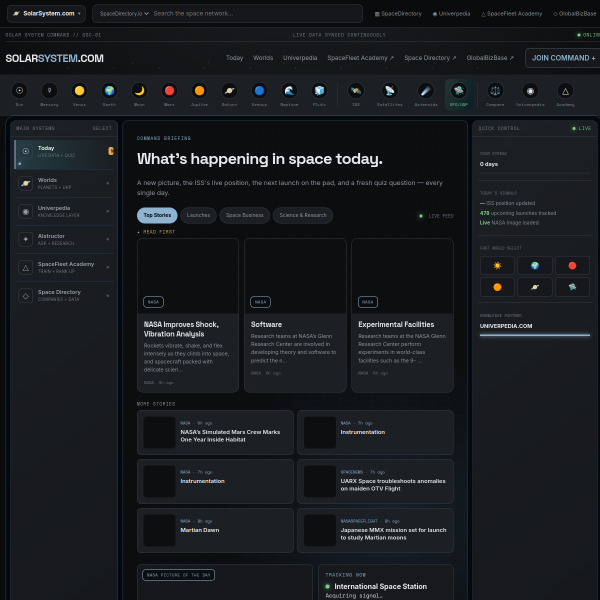The height and width of the screenshot is (600, 600).
Task: Expand Space Directory in sidebar
Action: (x=64, y=295)
